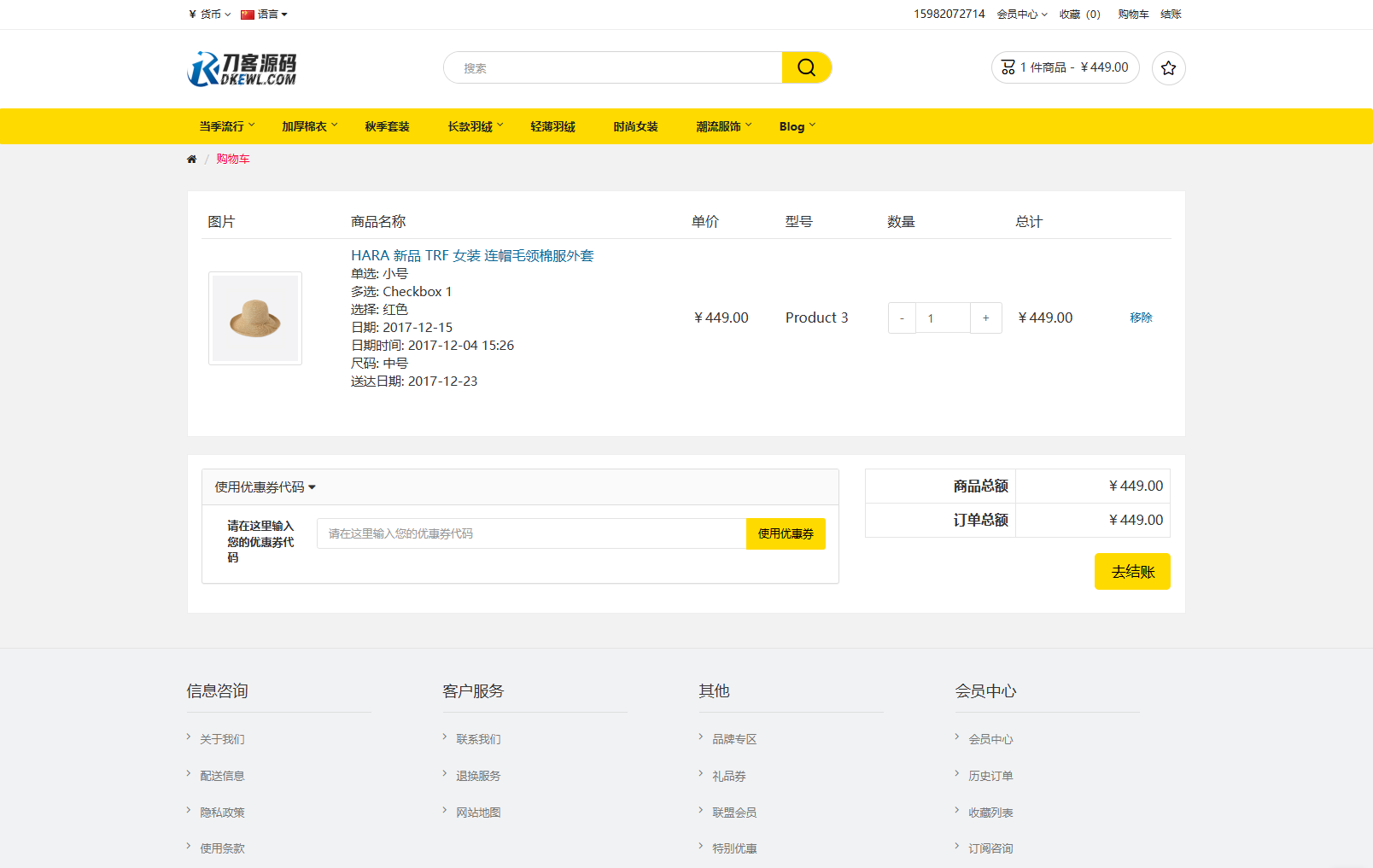Image resolution: width=1373 pixels, height=868 pixels.
Task: Decrease quantity with the - button
Action: pos(902,317)
